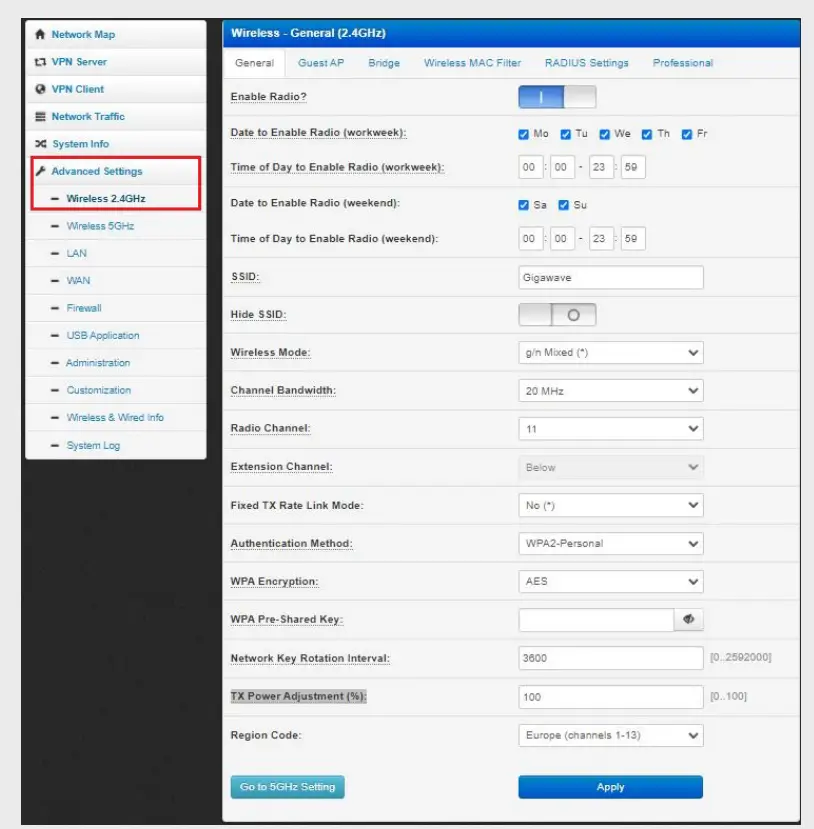Click the WPA Pre-Shared Key field

coord(596,620)
